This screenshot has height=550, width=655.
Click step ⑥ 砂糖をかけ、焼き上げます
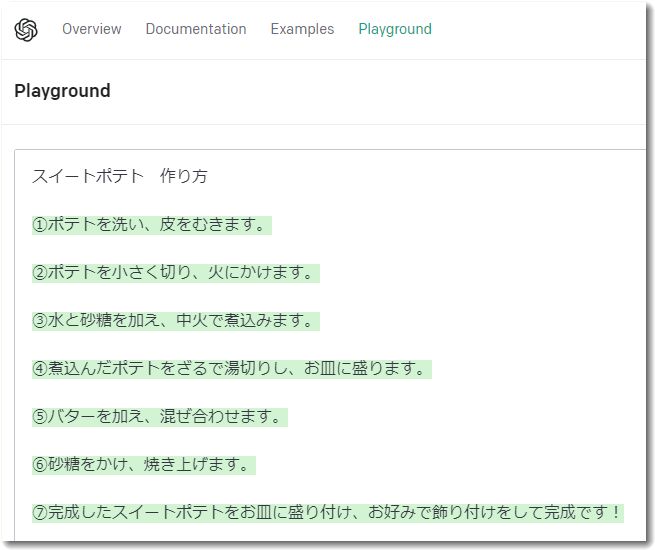[144, 465]
